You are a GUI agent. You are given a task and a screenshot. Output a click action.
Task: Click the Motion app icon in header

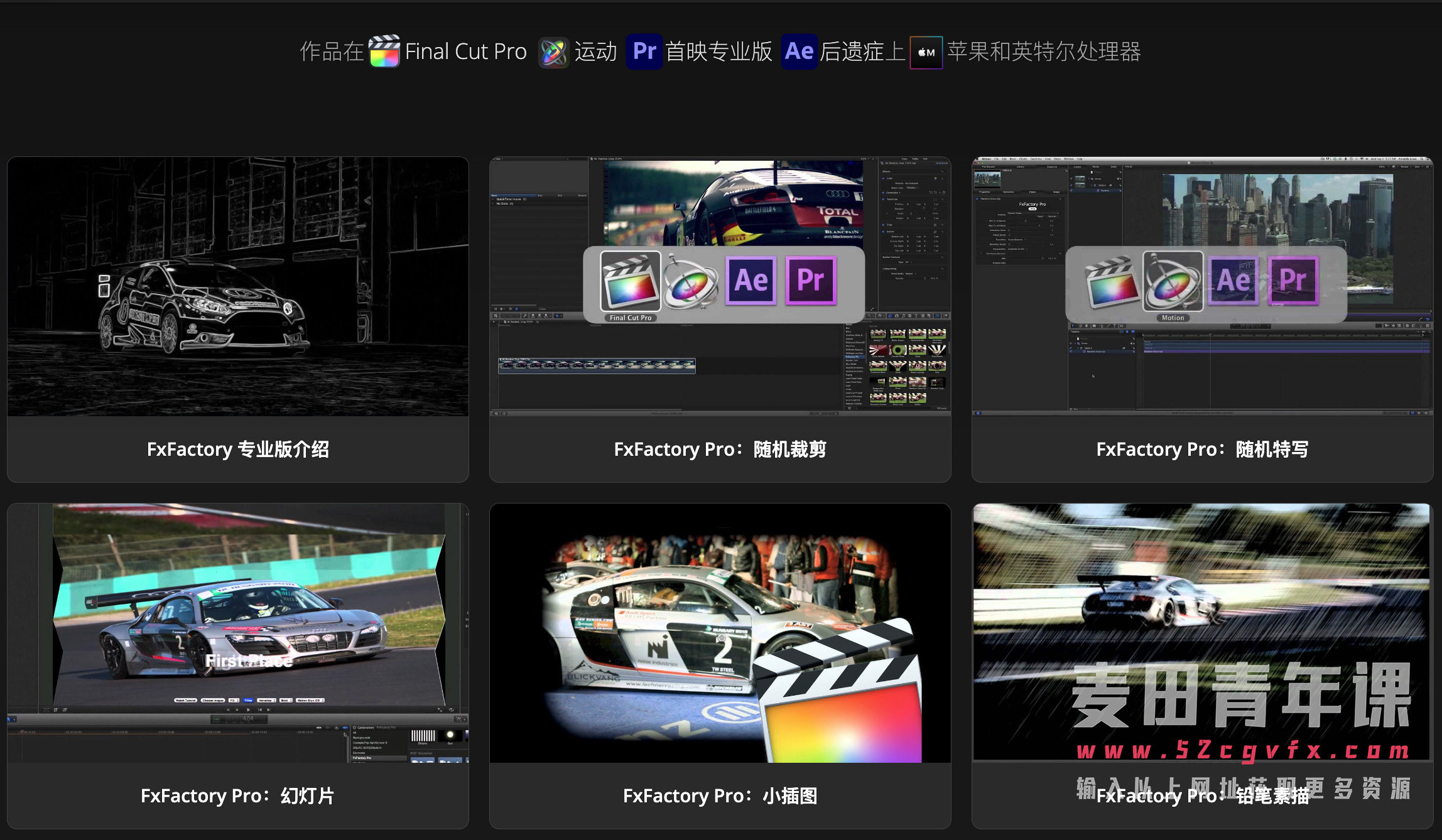(x=553, y=52)
